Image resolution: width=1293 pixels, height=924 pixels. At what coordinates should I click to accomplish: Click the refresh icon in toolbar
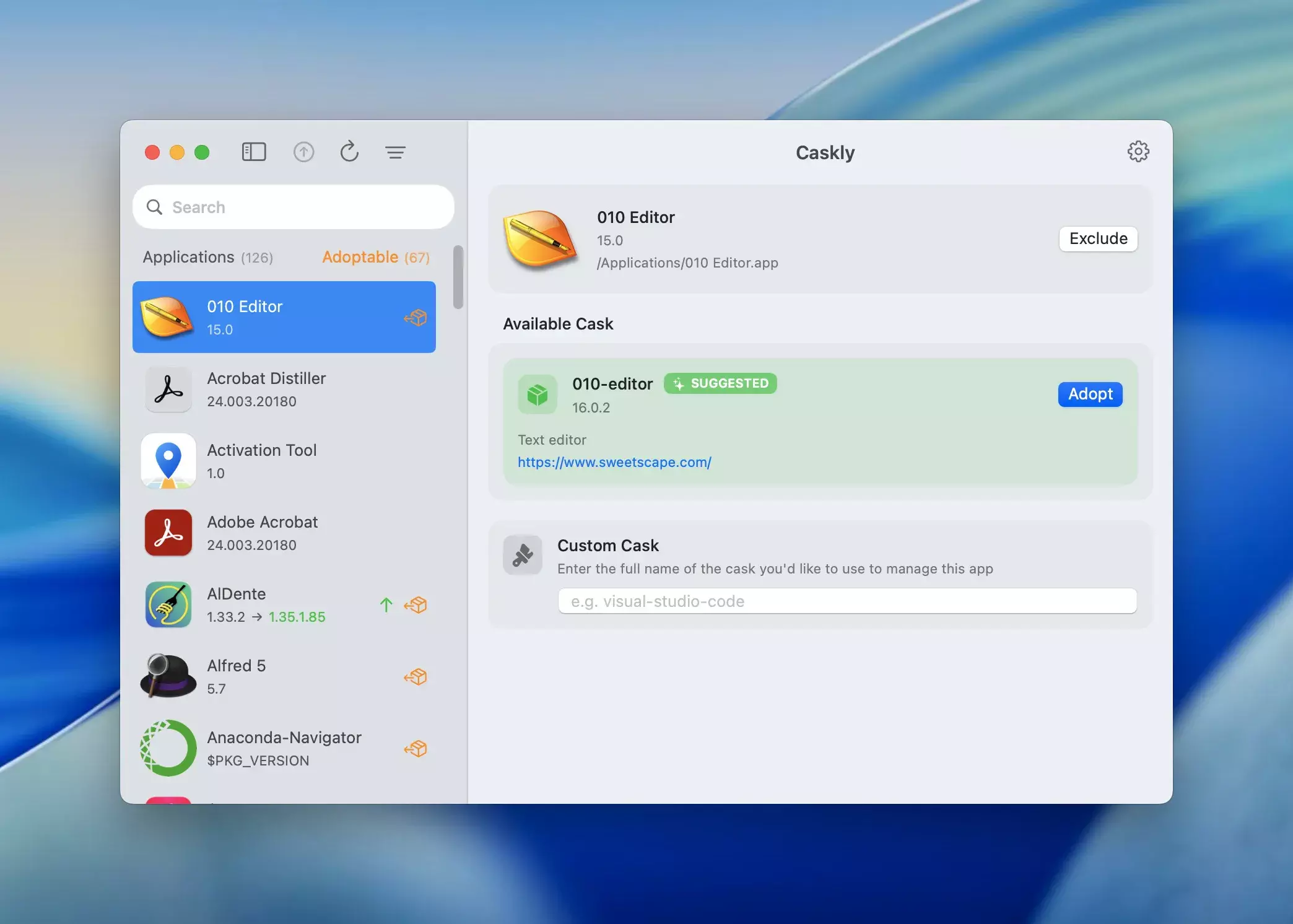pyautogui.click(x=349, y=152)
